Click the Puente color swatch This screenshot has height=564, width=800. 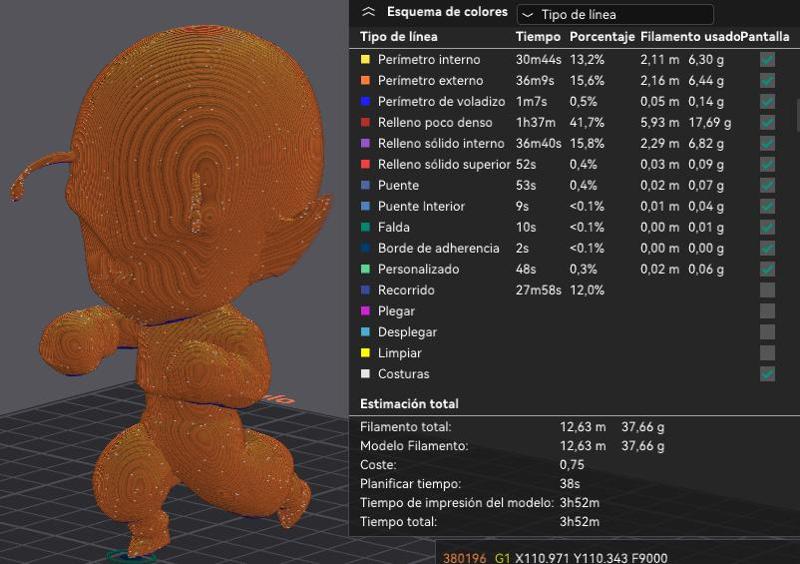point(365,185)
